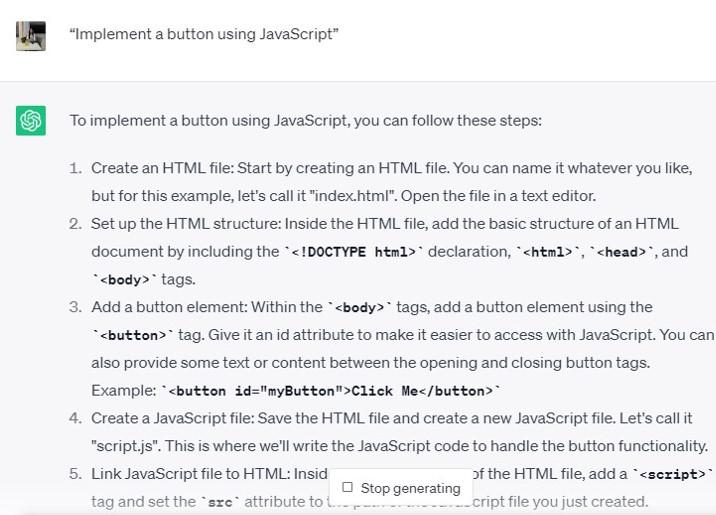The height and width of the screenshot is (515, 716).
Task: Select step 1 'Create an HTML file' text
Action: click(x=391, y=168)
